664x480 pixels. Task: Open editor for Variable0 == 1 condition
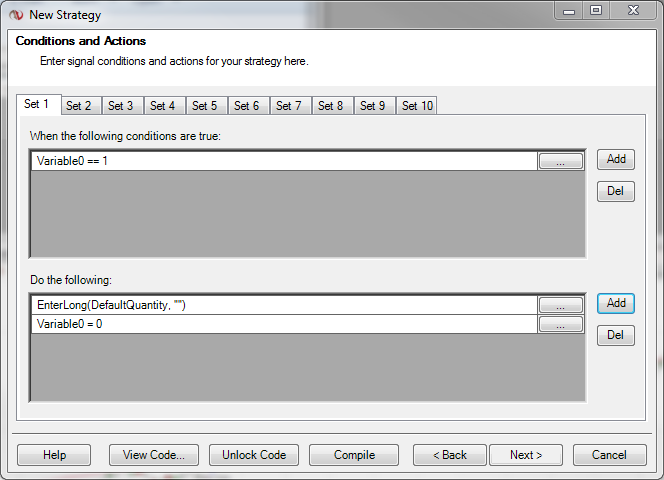point(560,161)
